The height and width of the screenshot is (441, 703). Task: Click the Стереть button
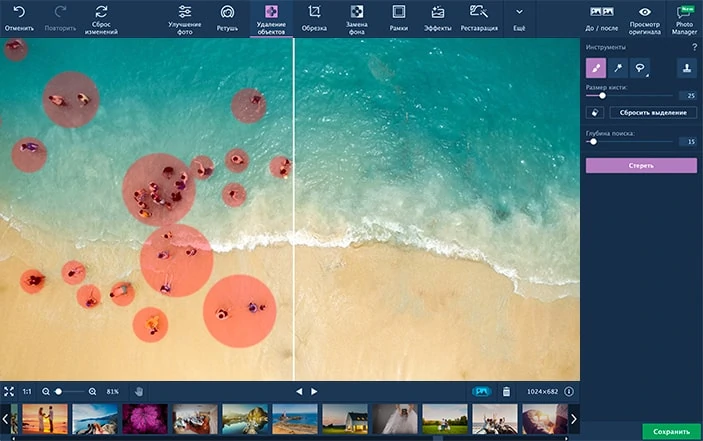tap(641, 165)
